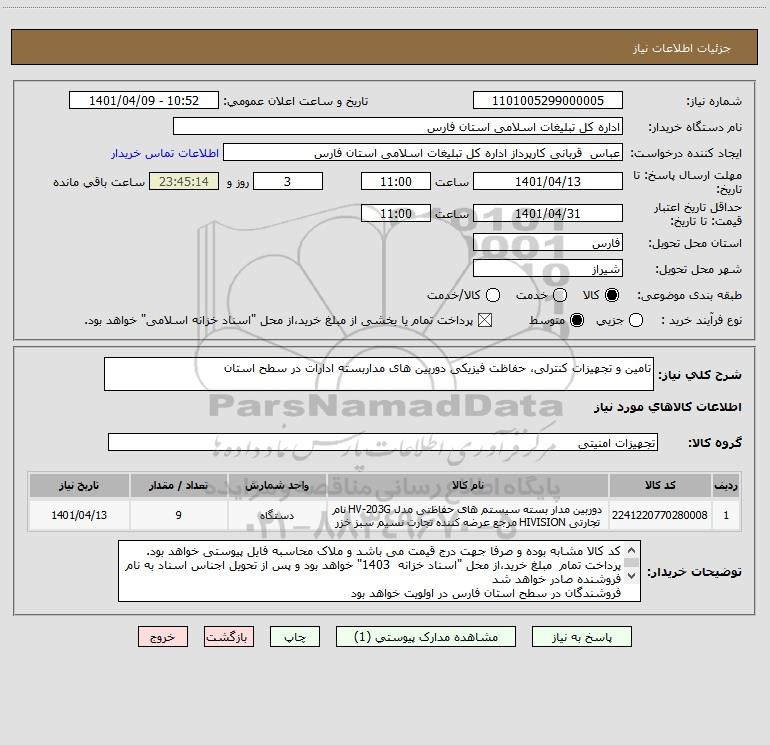Click the remaining days field showing 3
The width and height of the screenshot is (770, 745).
(288, 181)
